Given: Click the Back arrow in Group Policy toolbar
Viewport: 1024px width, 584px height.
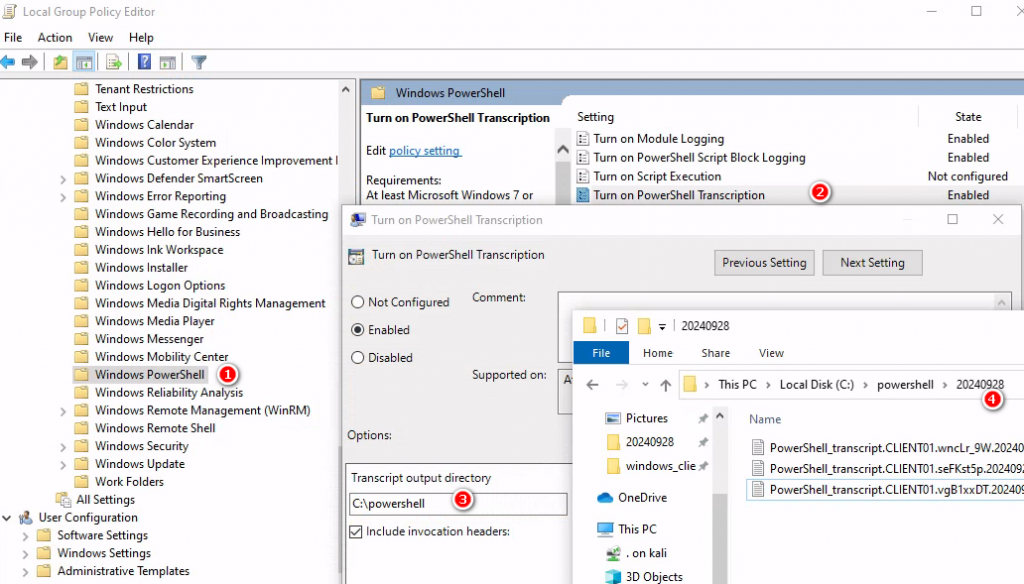Looking at the screenshot, I should pyautogui.click(x=8, y=62).
